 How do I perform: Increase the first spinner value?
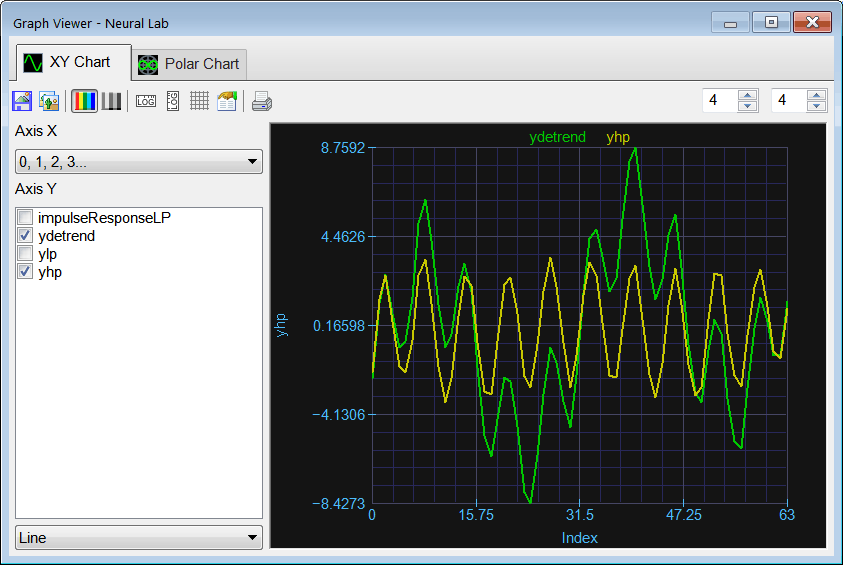coord(747,95)
